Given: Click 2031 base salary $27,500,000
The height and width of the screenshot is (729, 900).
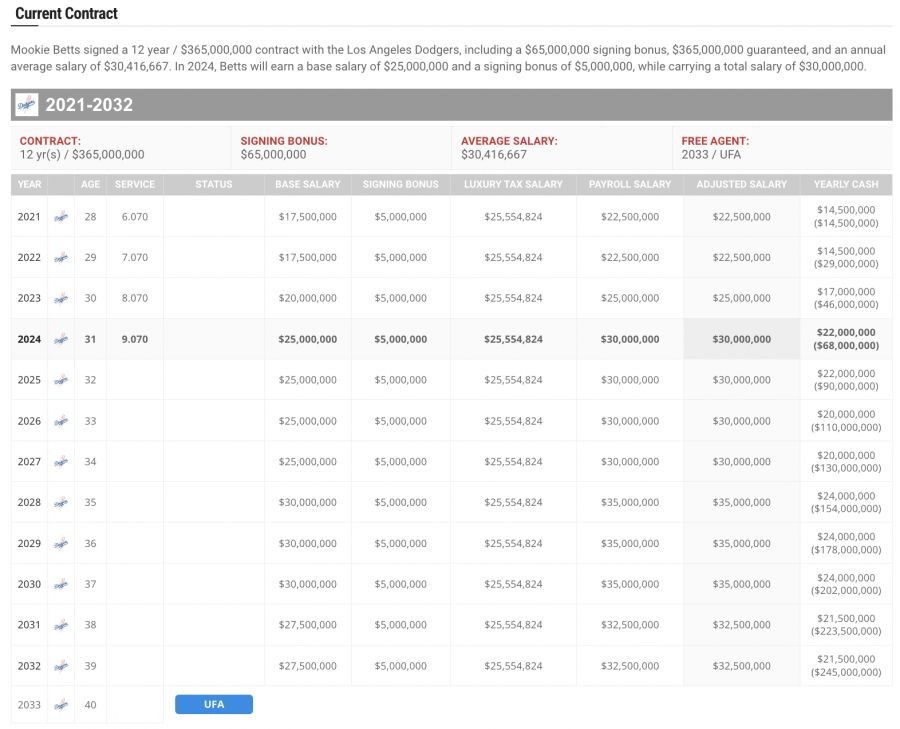Looking at the screenshot, I should (x=308, y=625).
